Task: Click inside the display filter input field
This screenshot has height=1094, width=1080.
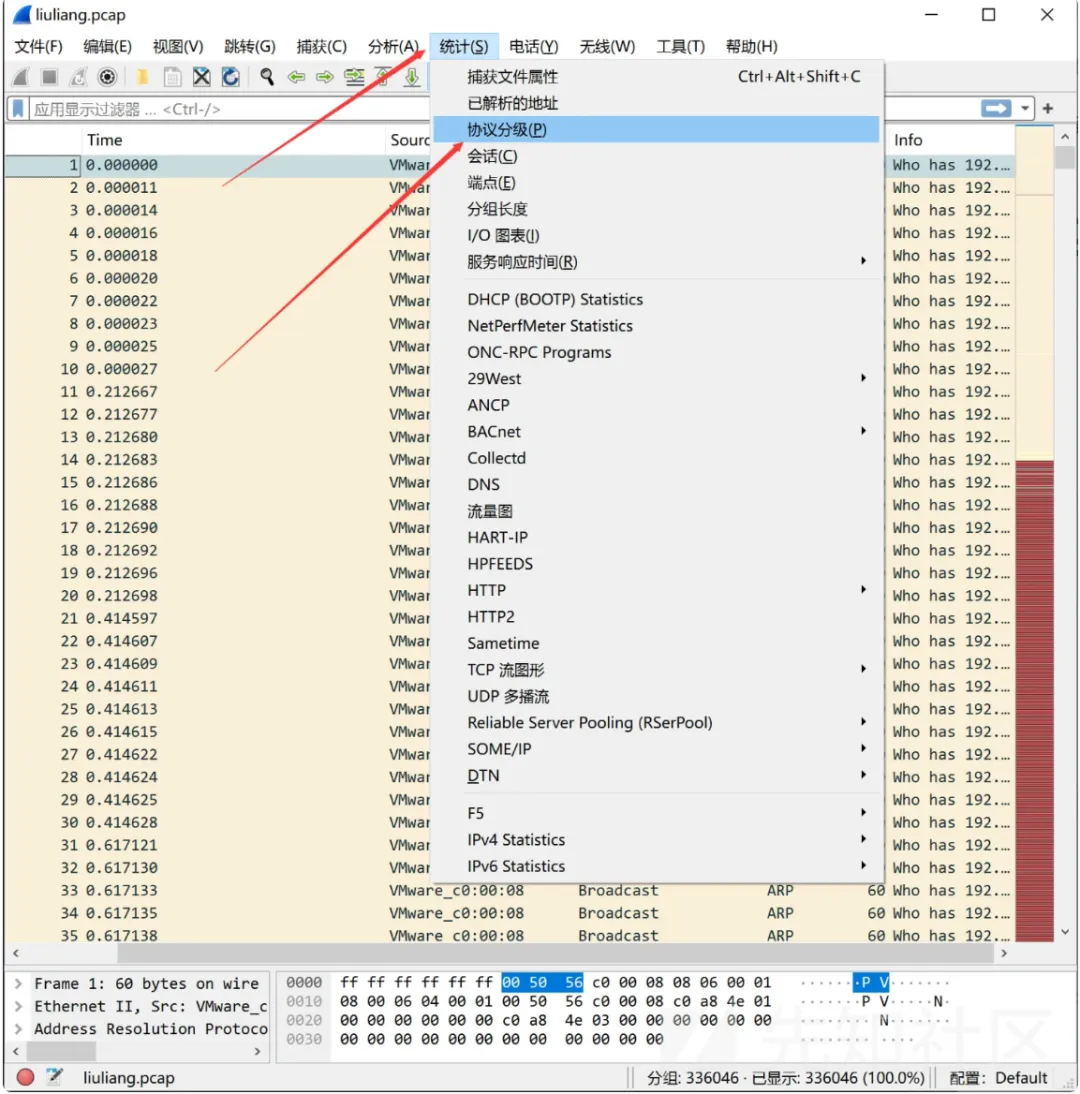Action: [229, 109]
